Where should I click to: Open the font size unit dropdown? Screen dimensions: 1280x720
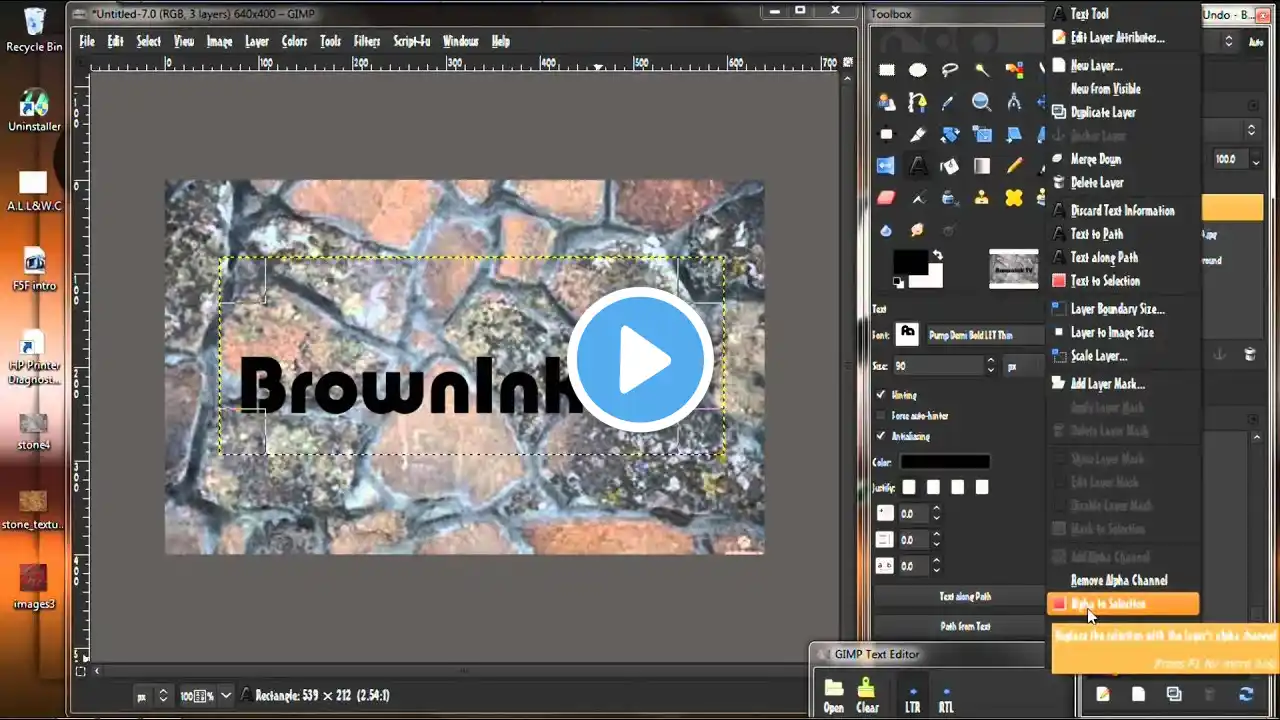(1022, 367)
